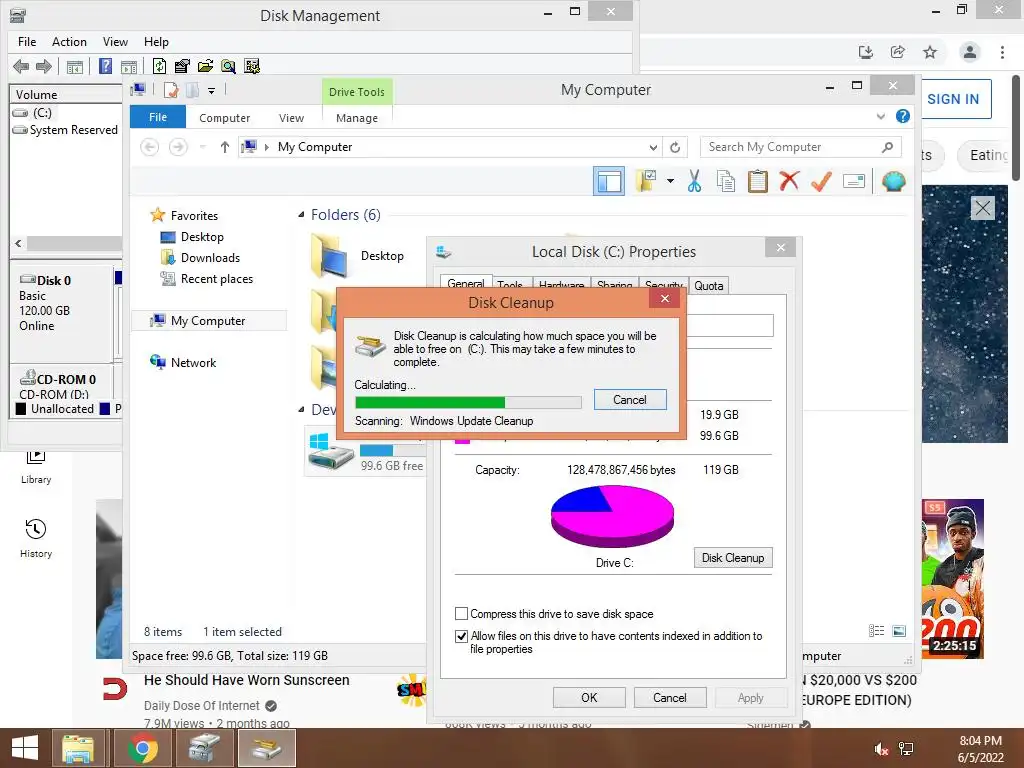Click the open folder icon in Disk Management toolbar
The image size is (1024, 768).
click(205, 66)
